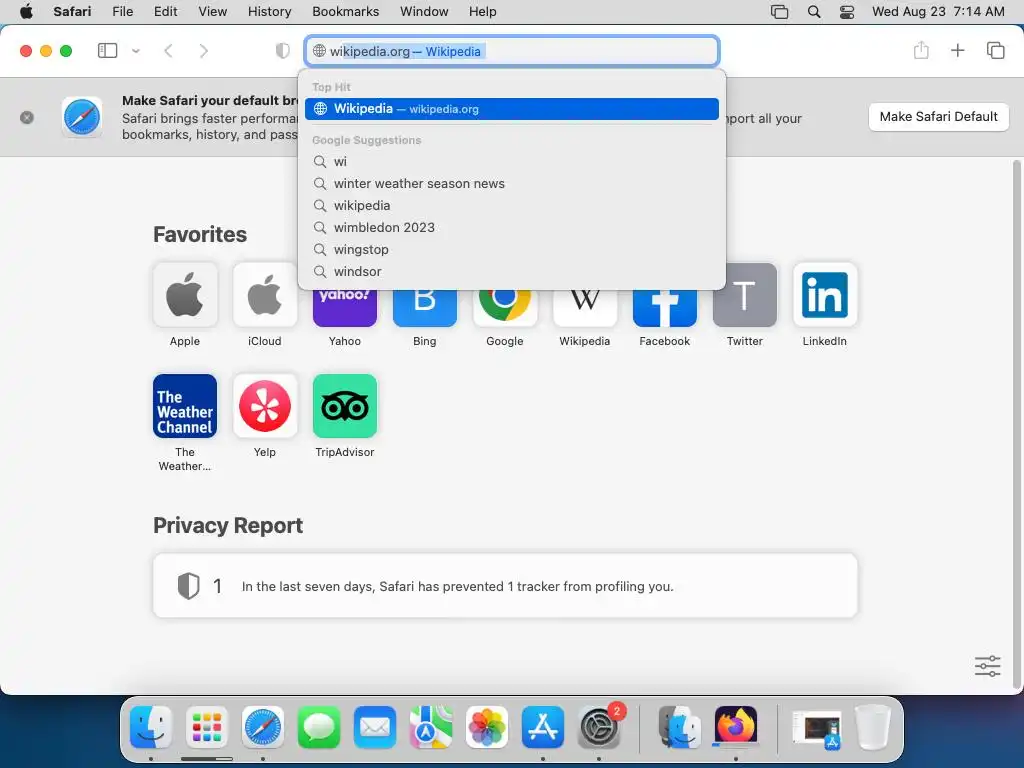This screenshot has height=768, width=1024.
Task: Open the File menu
Action: pyautogui.click(x=123, y=11)
